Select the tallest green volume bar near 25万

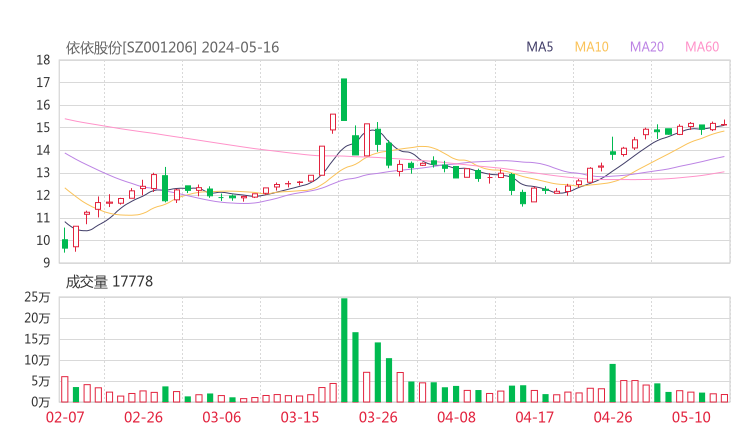pyautogui.click(x=344, y=350)
